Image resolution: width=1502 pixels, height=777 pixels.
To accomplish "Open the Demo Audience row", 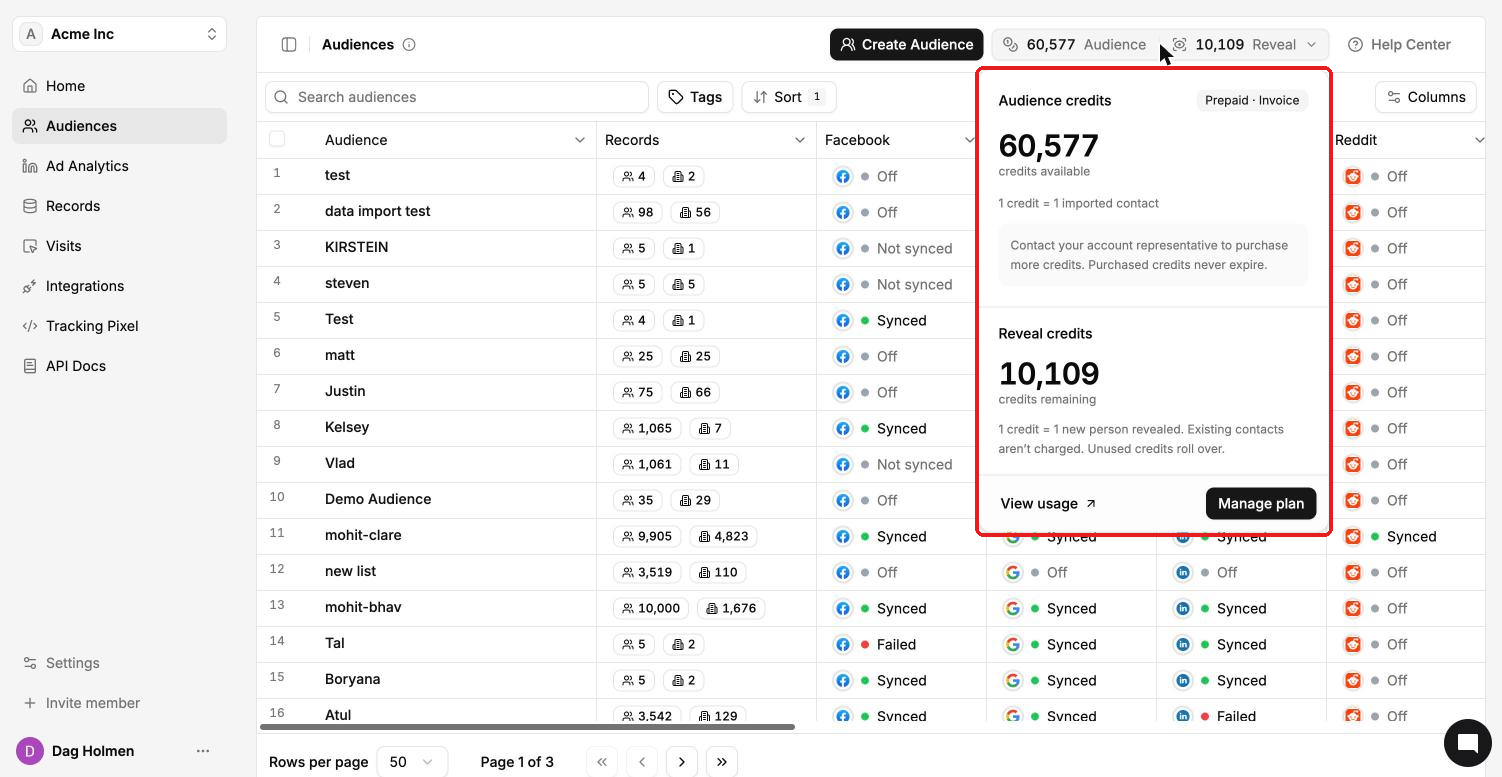I will (378, 499).
